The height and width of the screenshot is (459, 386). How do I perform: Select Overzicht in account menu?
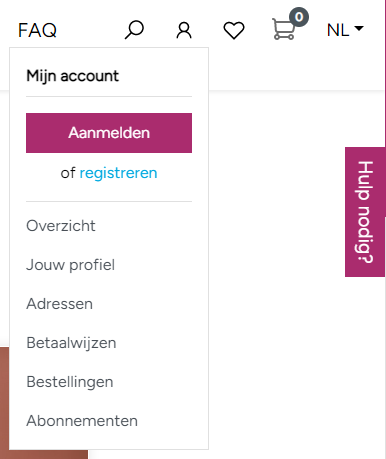click(61, 226)
